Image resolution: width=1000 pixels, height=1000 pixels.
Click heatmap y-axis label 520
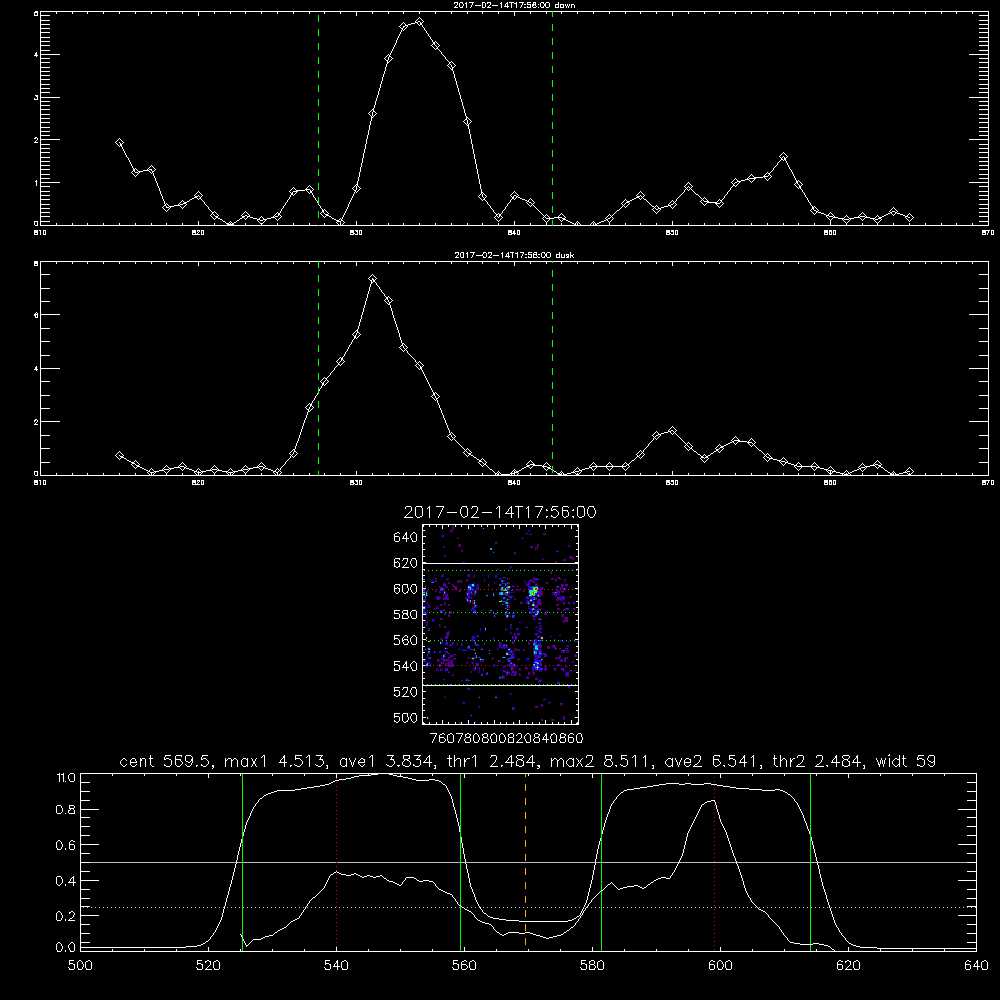pyautogui.click(x=406, y=691)
